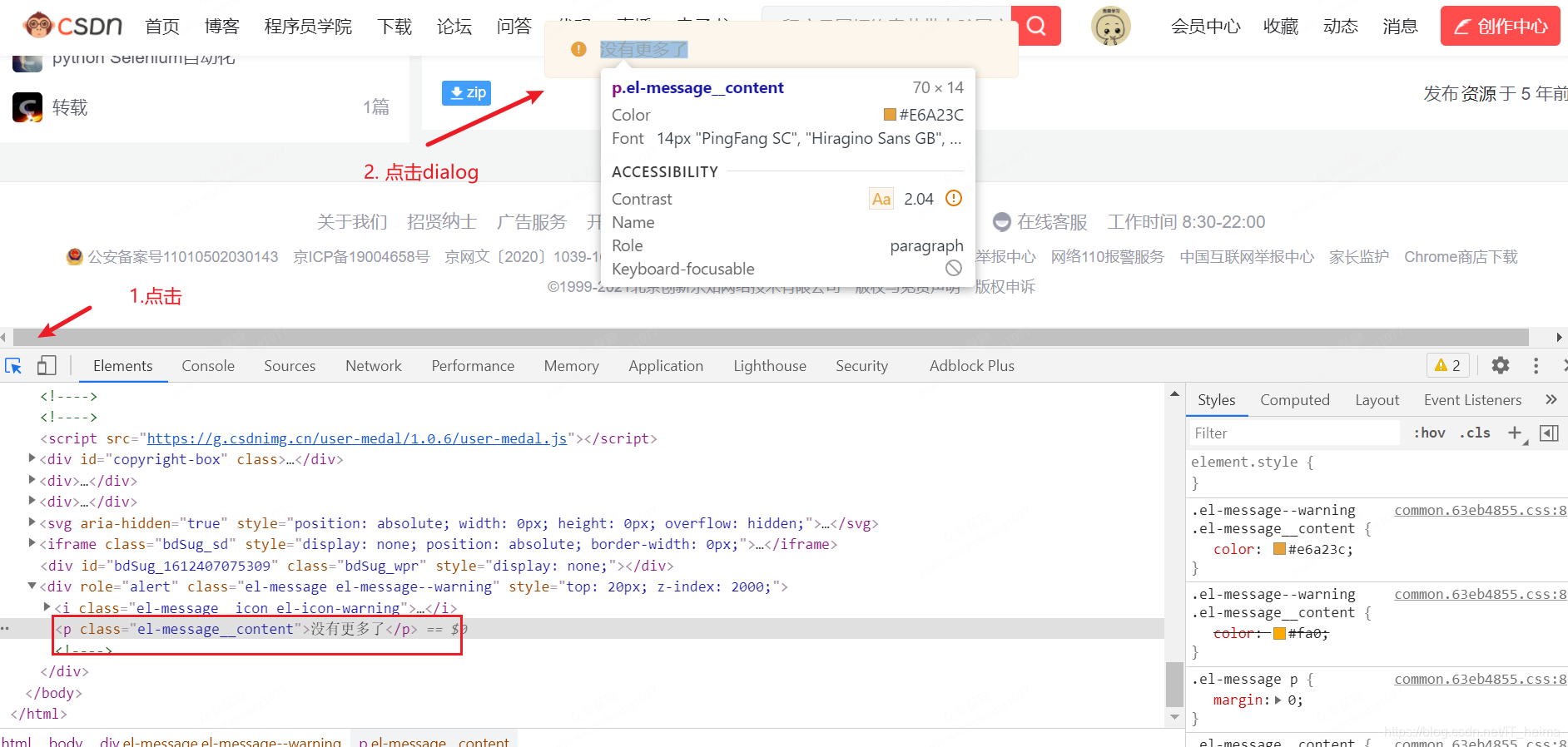Open the Security tab

click(x=861, y=366)
